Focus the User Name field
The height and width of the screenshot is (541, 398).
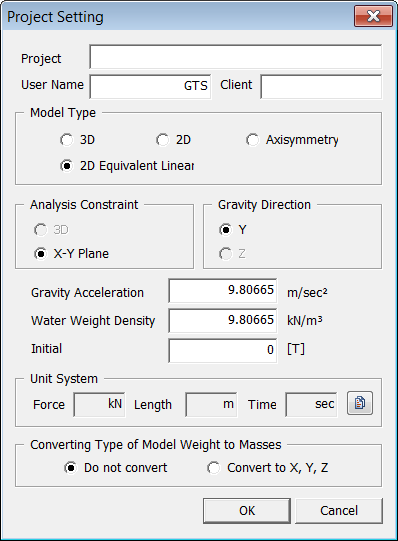(x=150, y=87)
